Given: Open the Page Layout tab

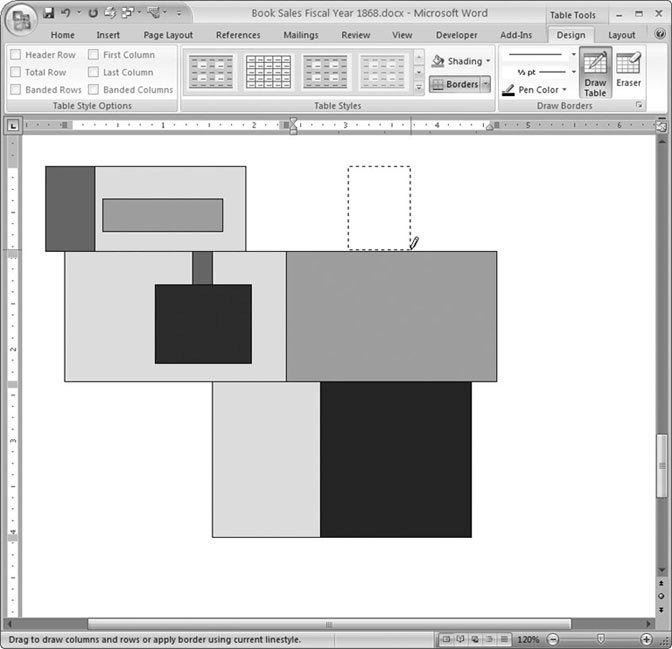Looking at the screenshot, I should [168, 35].
